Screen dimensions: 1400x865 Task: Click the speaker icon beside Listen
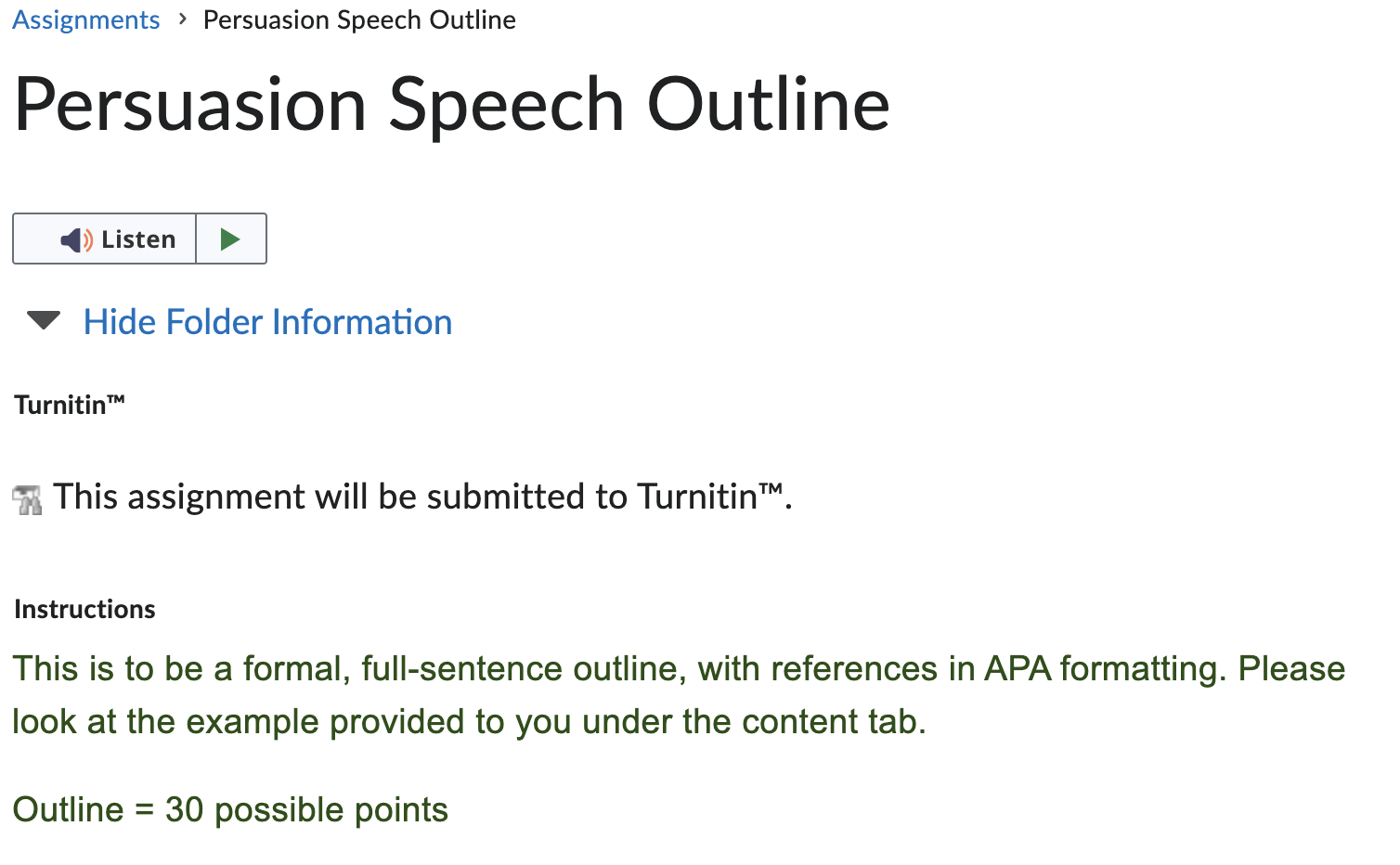[x=76, y=240]
